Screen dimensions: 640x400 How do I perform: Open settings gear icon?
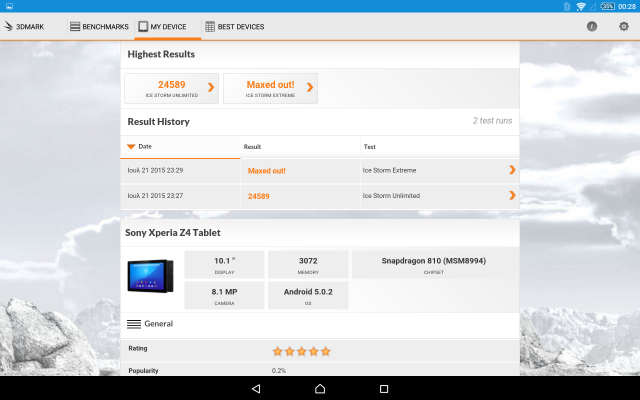[624, 27]
